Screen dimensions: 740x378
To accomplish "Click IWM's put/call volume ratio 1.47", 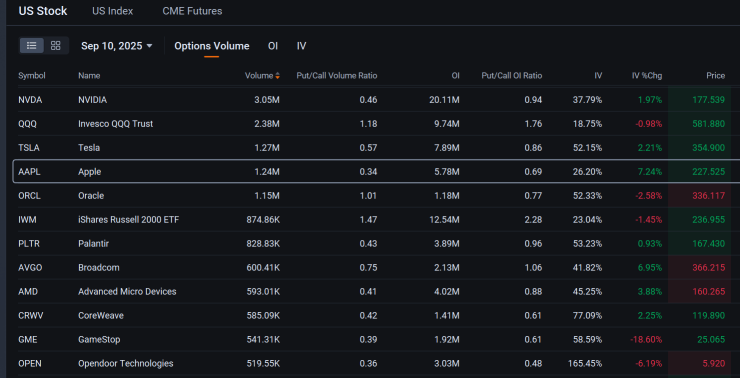I will [370, 220].
